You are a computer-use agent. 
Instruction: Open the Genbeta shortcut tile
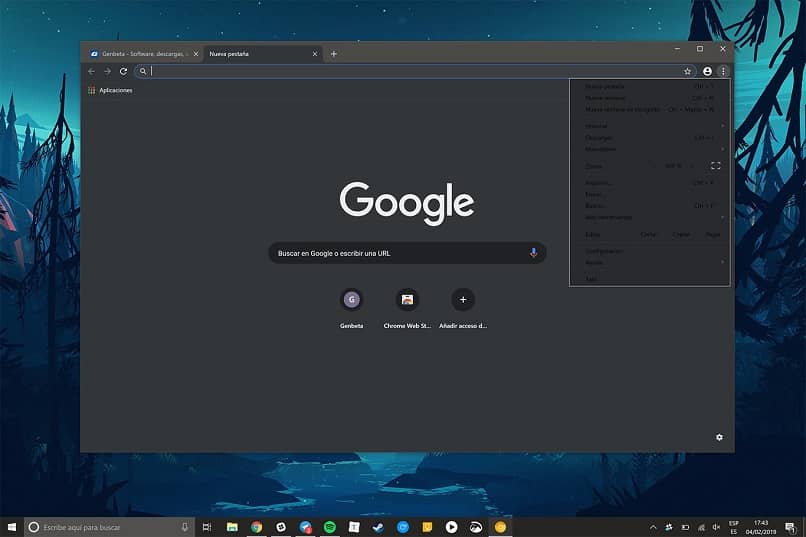point(352,307)
